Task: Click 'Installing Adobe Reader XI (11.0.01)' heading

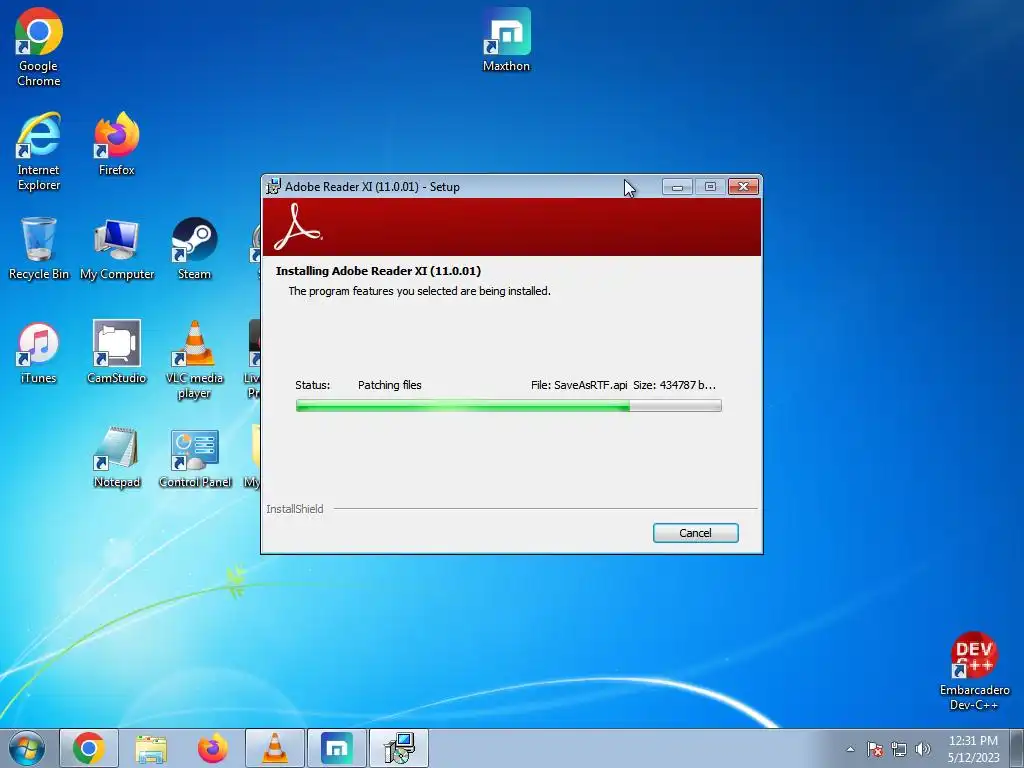Action: click(378, 271)
